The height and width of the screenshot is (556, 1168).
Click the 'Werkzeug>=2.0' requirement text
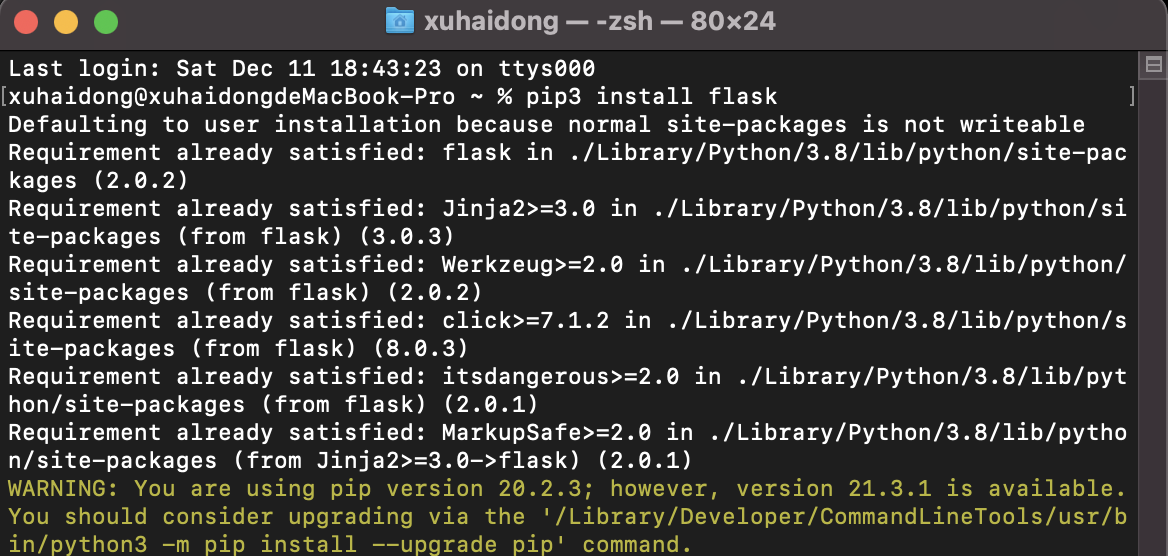[x=532, y=265]
